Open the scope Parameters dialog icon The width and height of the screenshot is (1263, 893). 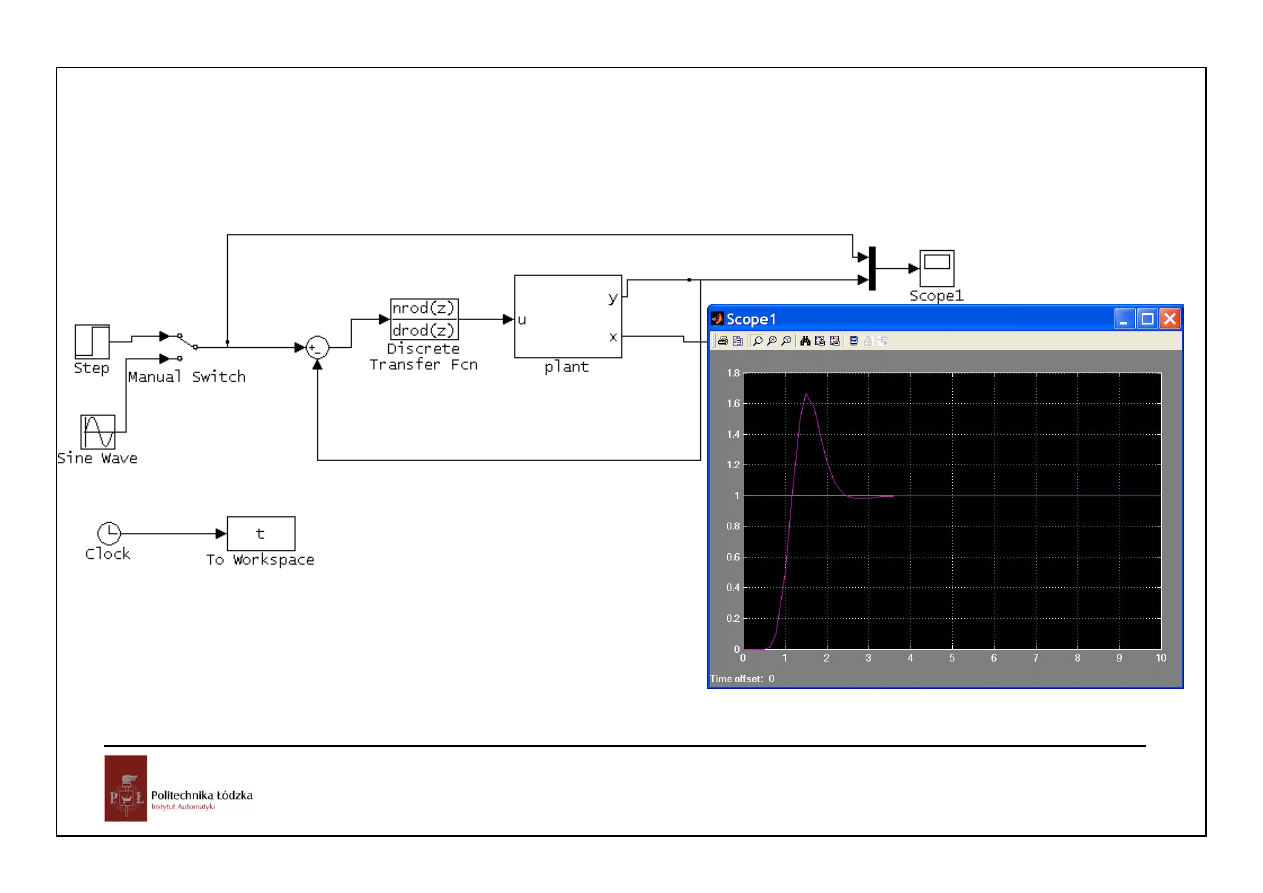[737, 341]
